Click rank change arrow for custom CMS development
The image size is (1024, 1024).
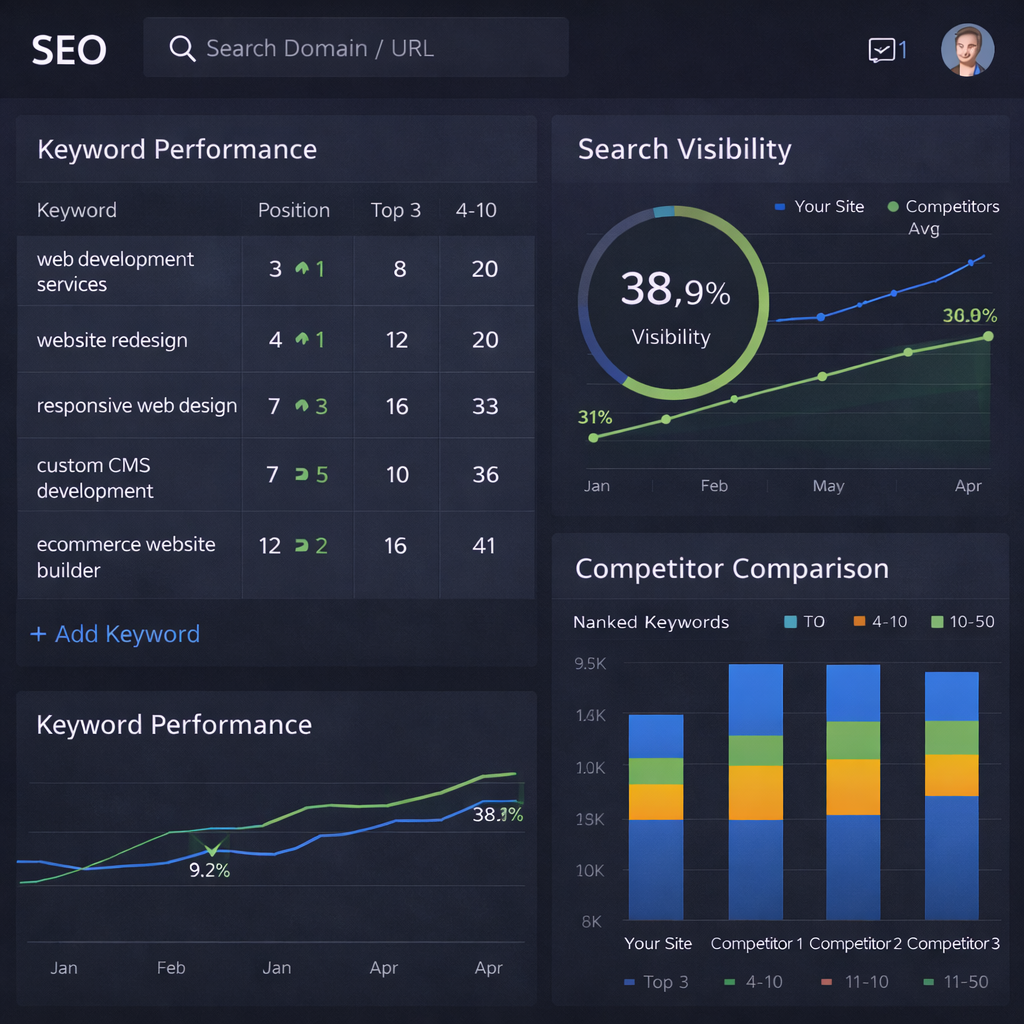[x=301, y=474]
